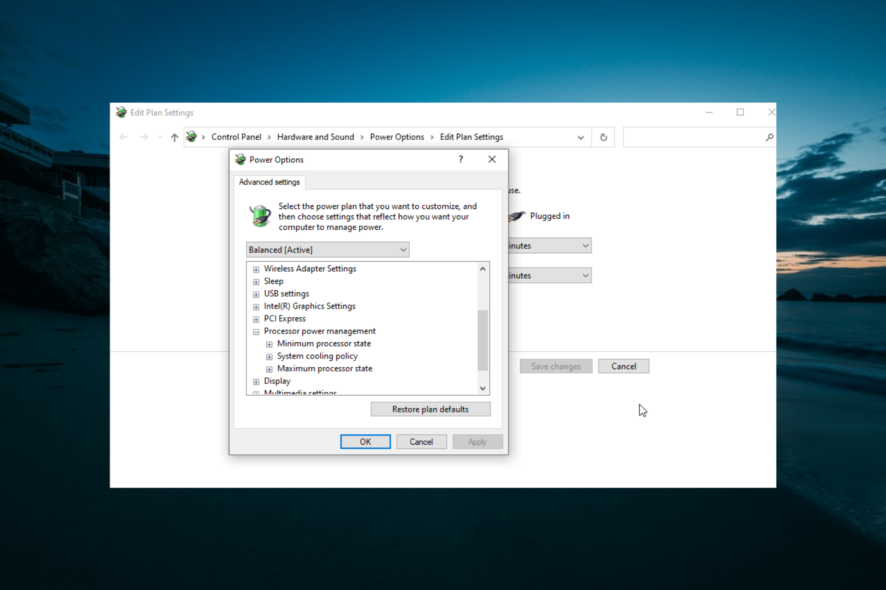Viewport: 886px width, 590px height.
Task: Click Power Options in the breadcrumb
Action: click(397, 137)
